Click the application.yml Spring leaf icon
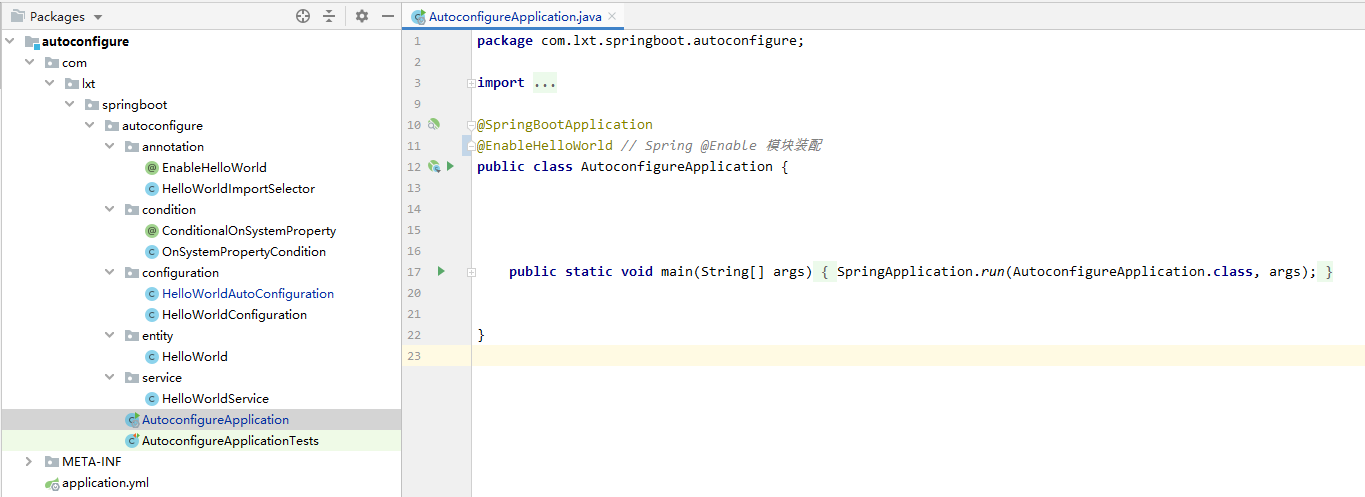 click(52, 483)
